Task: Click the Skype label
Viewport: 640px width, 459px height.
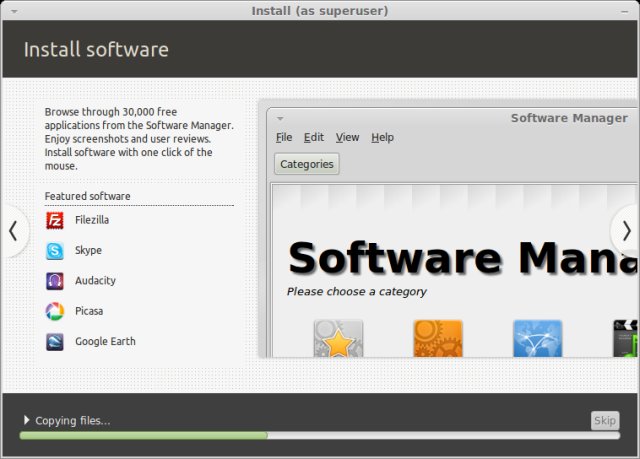Action: click(x=88, y=250)
